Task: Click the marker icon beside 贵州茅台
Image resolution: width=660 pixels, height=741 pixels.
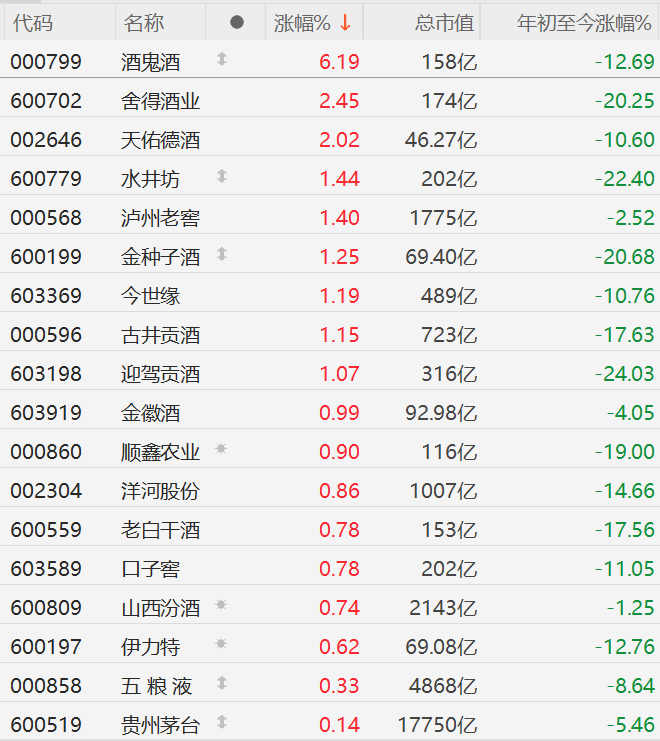Action: click(x=222, y=722)
